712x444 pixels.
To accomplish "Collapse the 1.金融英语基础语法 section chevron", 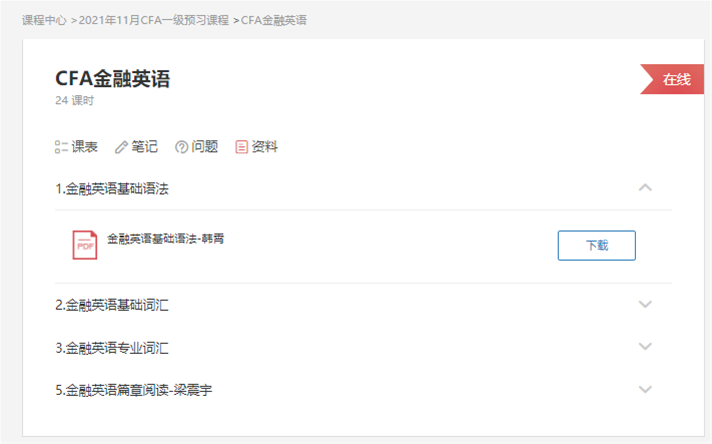I will pos(645,187).
